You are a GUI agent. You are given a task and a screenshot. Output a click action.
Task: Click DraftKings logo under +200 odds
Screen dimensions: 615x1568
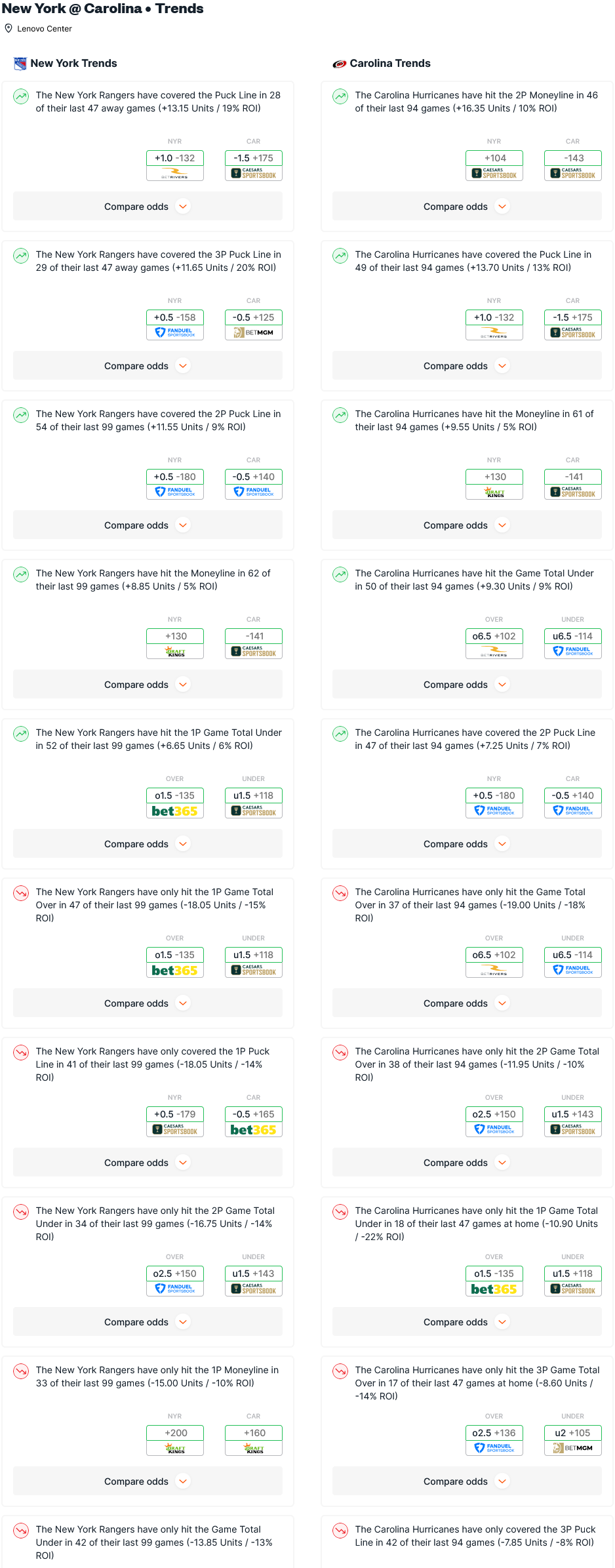pos(174,1448)
